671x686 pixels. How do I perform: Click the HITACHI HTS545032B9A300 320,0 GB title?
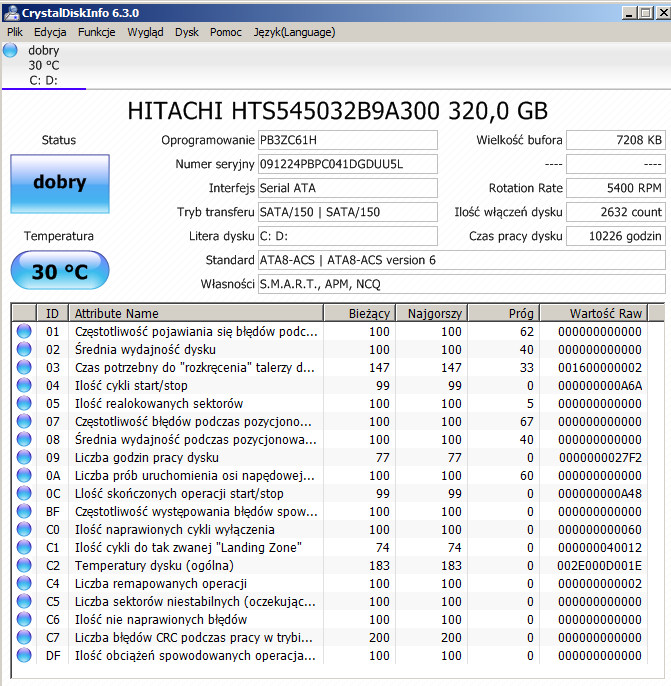coord(337,111)
